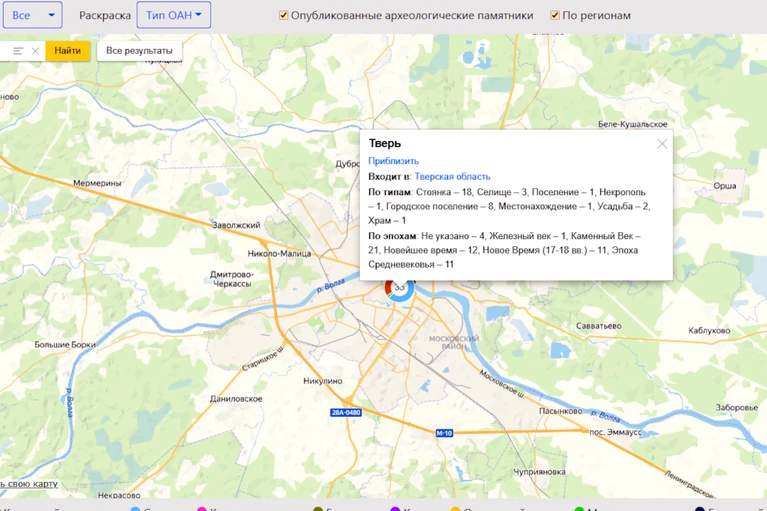This screenshot has width=767, height=511.
Task: Click the 33 cluster marker on Tver
Action: point(400,288)
